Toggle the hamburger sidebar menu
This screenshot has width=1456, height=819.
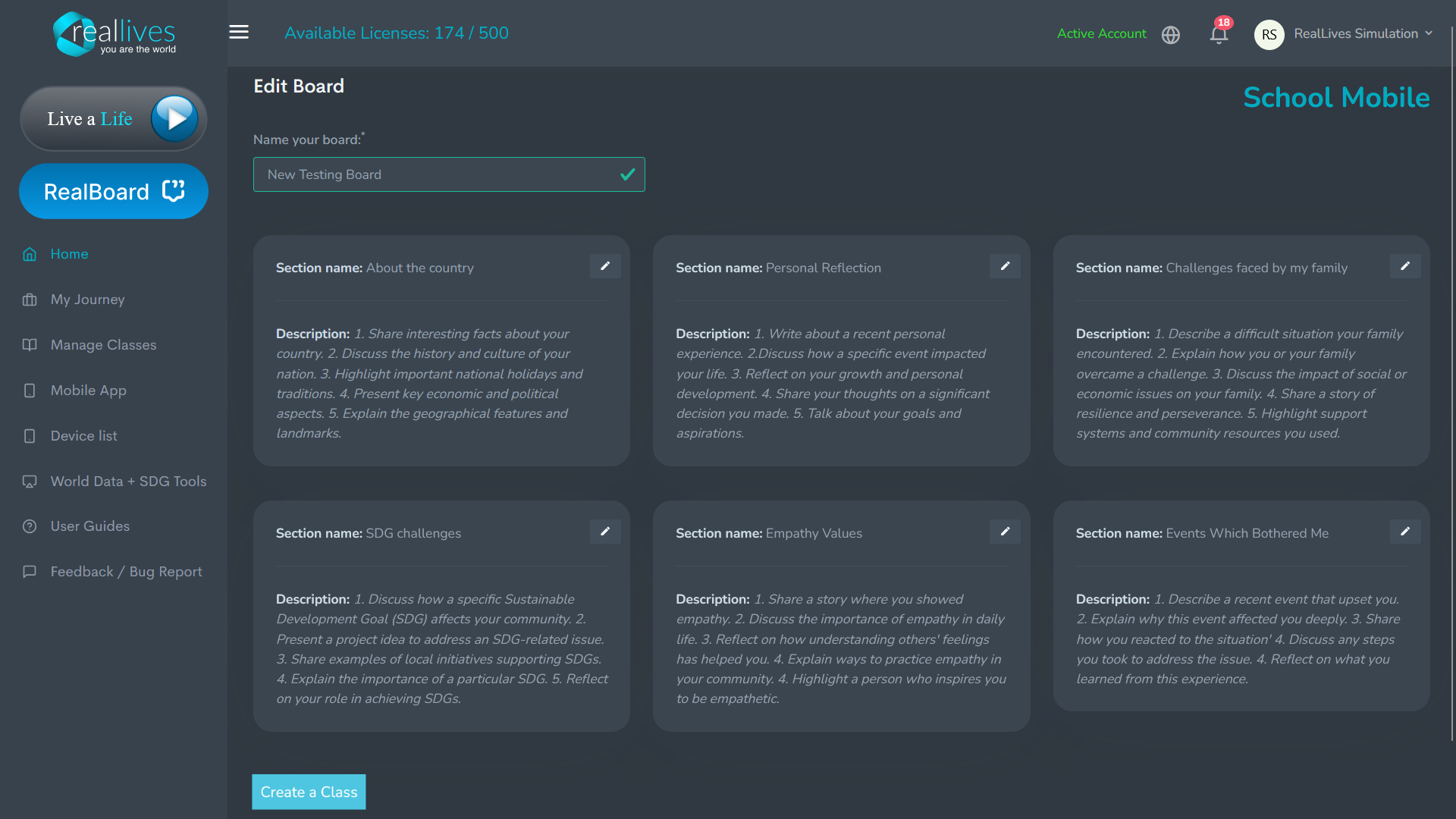pos(239,32)
